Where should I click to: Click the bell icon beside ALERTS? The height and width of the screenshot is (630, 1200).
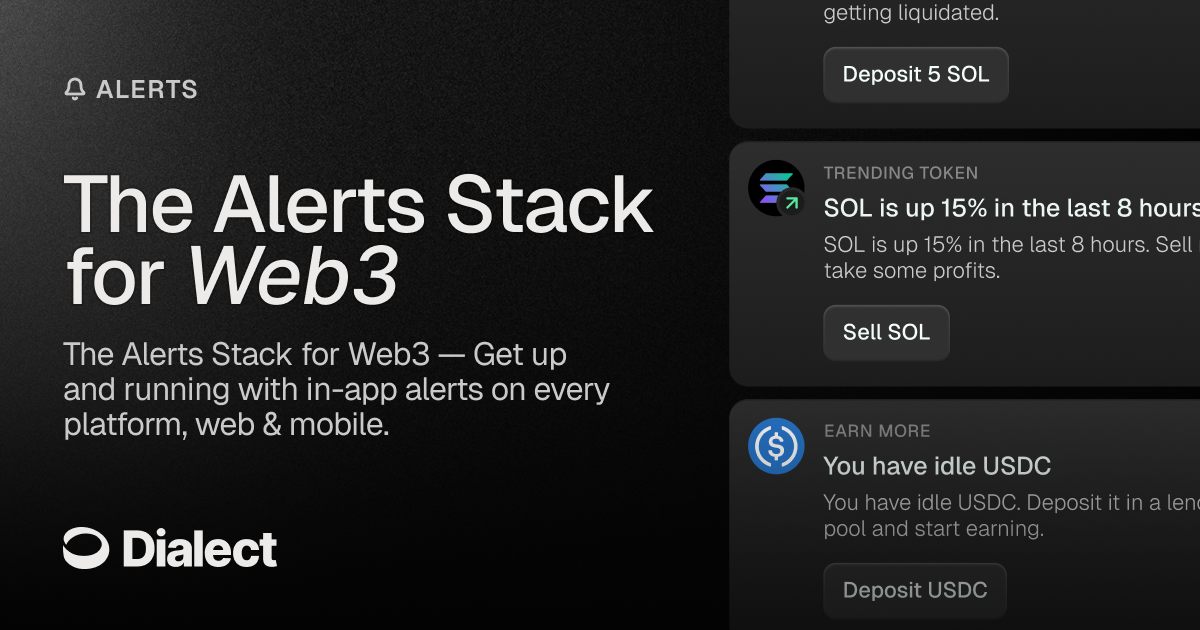click(75, 90)
